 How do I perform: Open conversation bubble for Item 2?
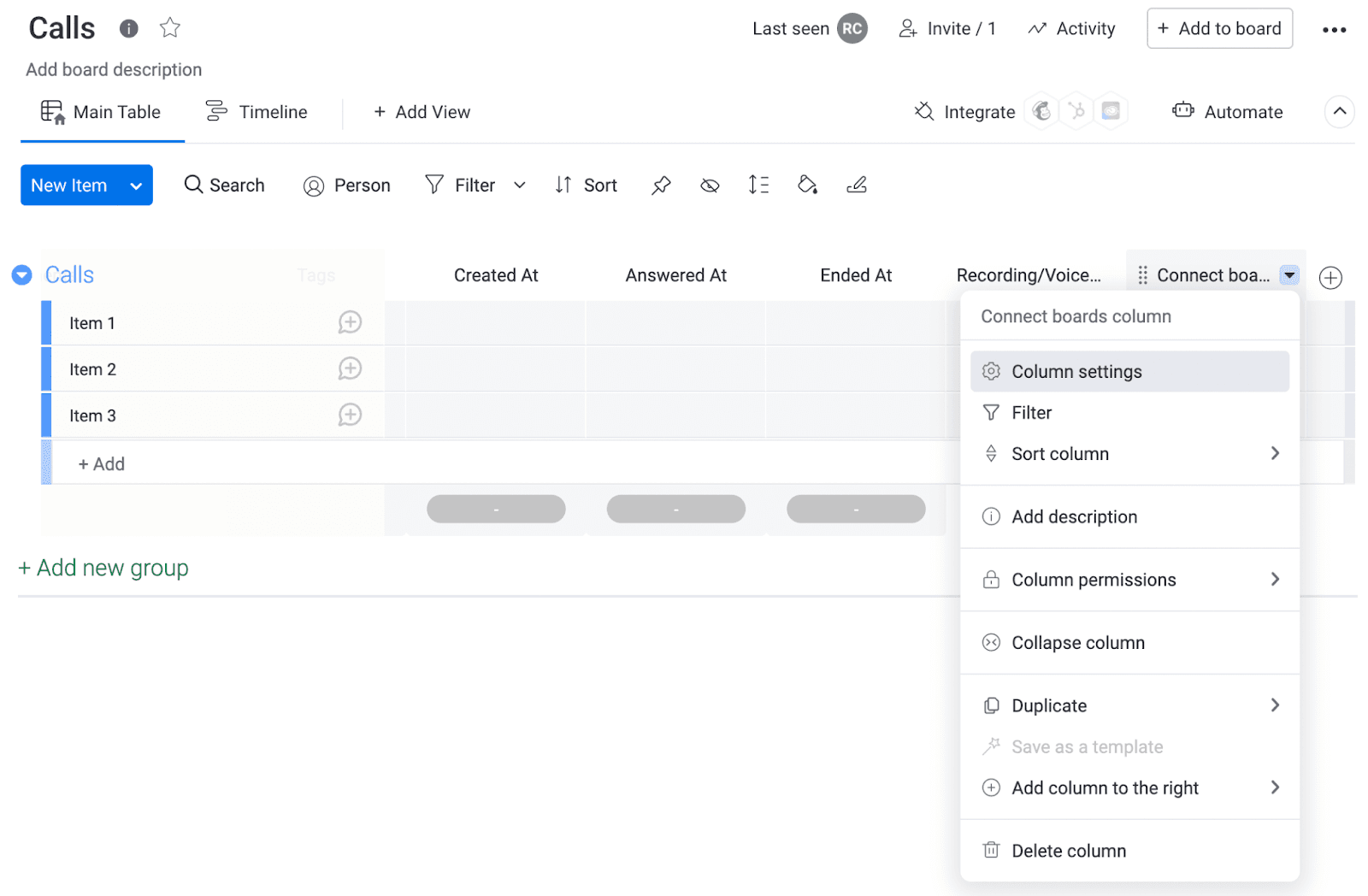coord(350,368)
